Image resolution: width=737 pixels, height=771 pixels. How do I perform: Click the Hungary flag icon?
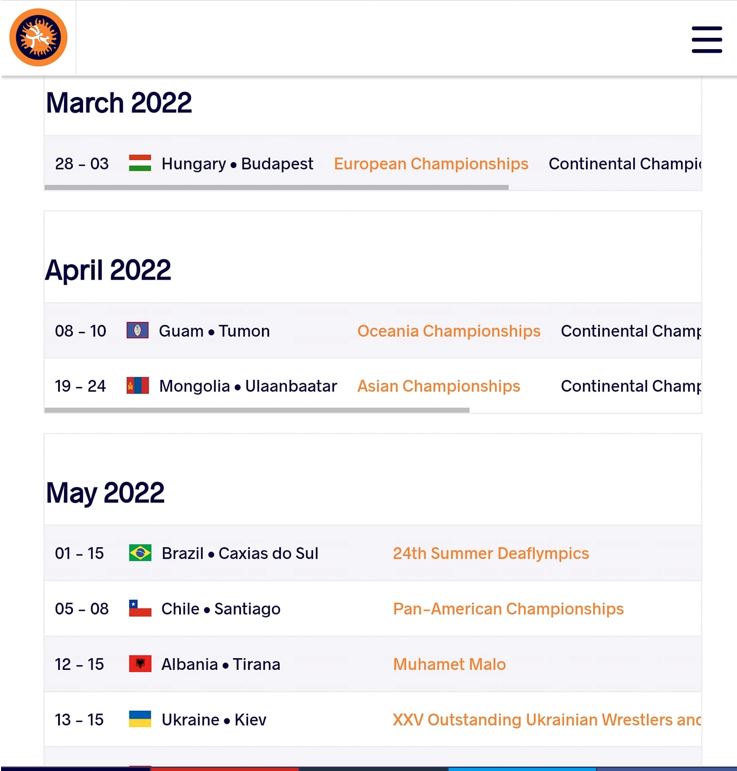pyautogui.click(x=140, y=163)
